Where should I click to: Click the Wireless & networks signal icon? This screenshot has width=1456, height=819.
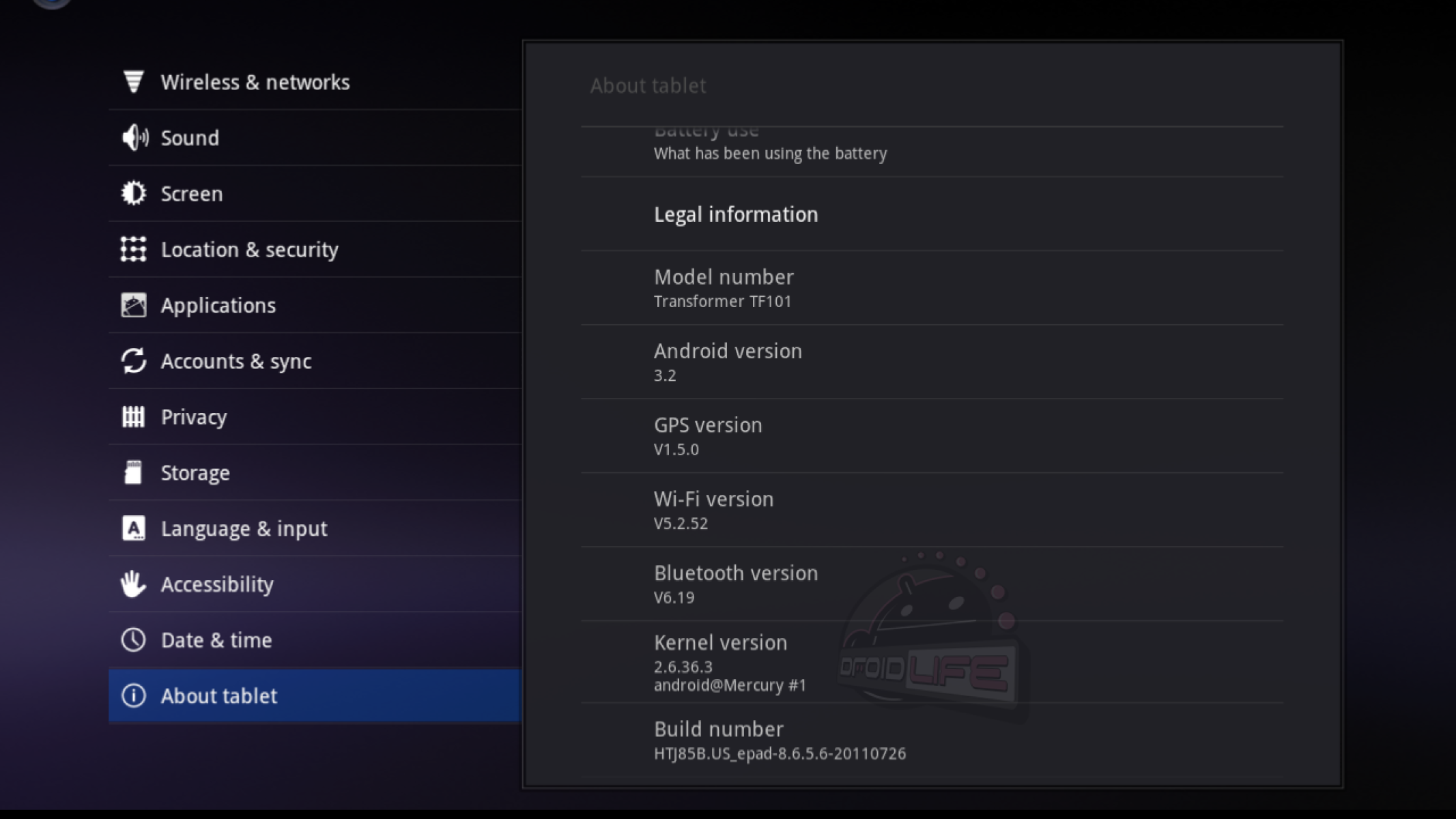pos(134,82)
